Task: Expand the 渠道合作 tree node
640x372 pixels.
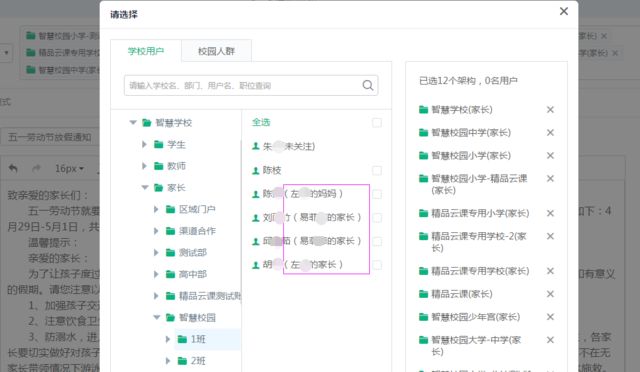Action: click(x=156, y=231)
